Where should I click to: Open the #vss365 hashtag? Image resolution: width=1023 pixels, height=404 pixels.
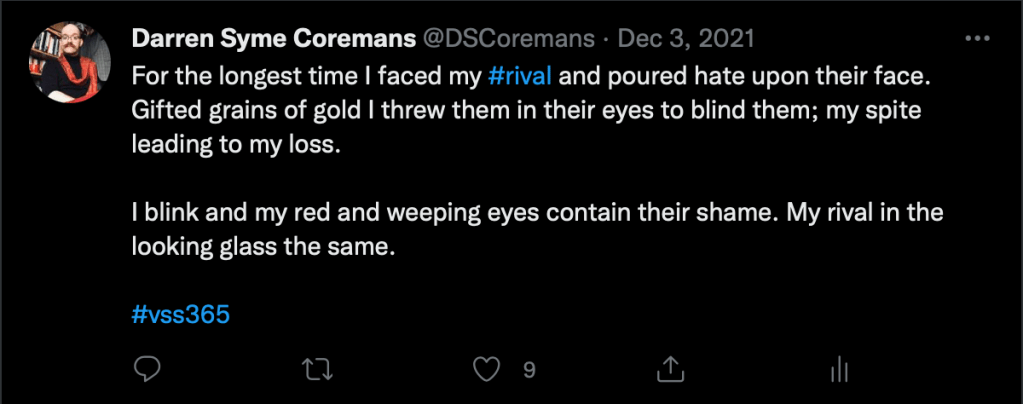click(181, 315)
